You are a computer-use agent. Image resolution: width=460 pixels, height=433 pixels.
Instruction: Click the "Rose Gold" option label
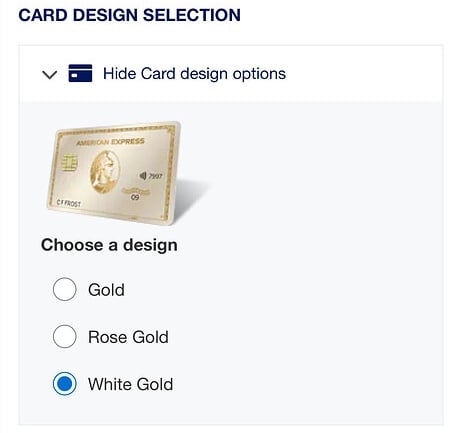(128, 337)
